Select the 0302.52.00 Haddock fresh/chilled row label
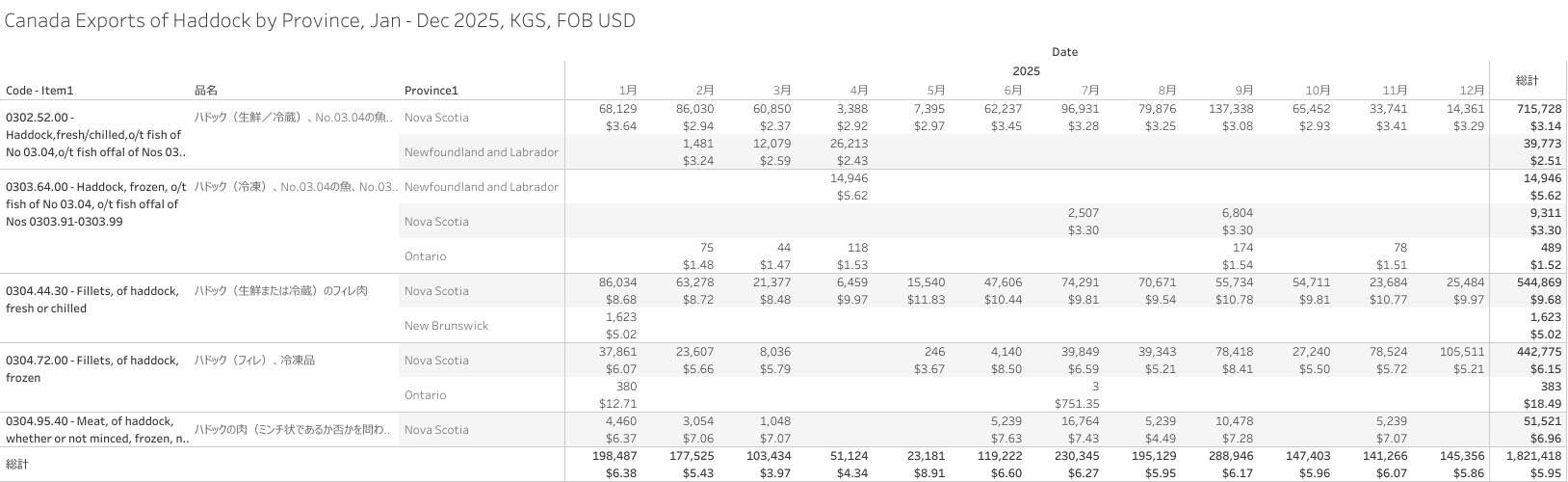This screenshot has width=1568, height=482. (93, 135)
